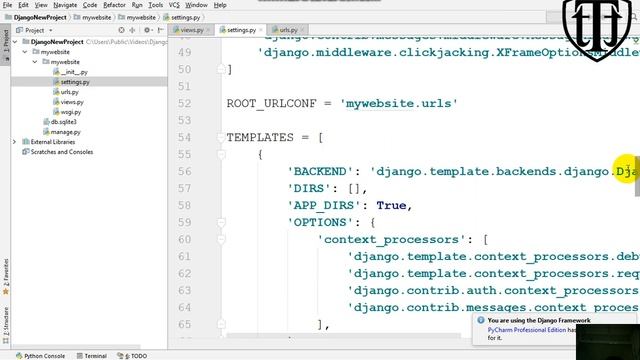This screenshot has width=640, height=360.
Task: Open the Python Console tool window
Action: [x=40, y=356]
